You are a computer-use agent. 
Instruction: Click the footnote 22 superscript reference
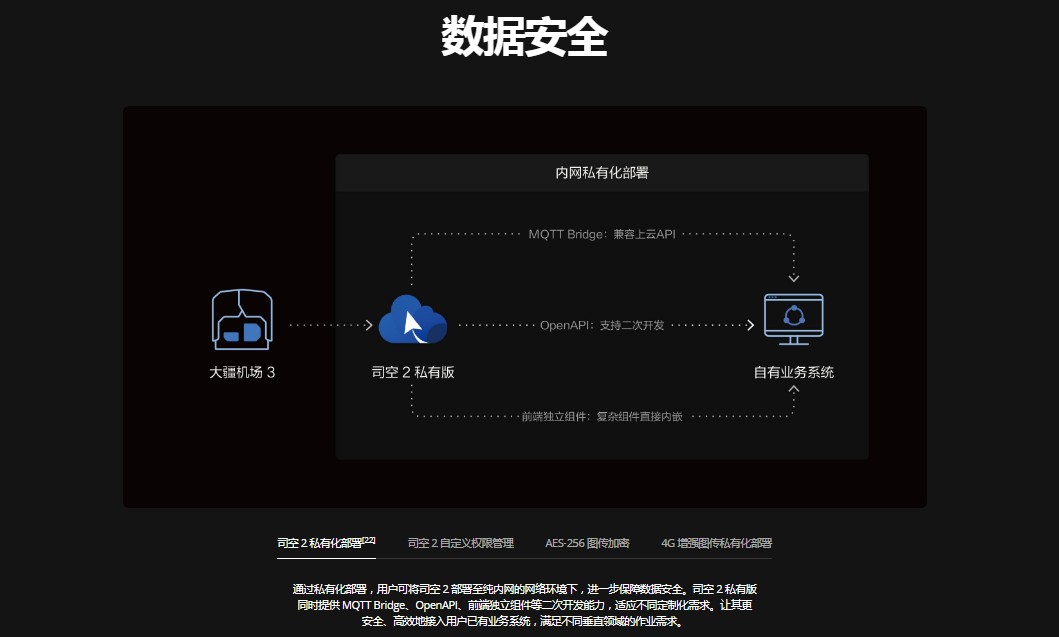[x=369, y=540]
